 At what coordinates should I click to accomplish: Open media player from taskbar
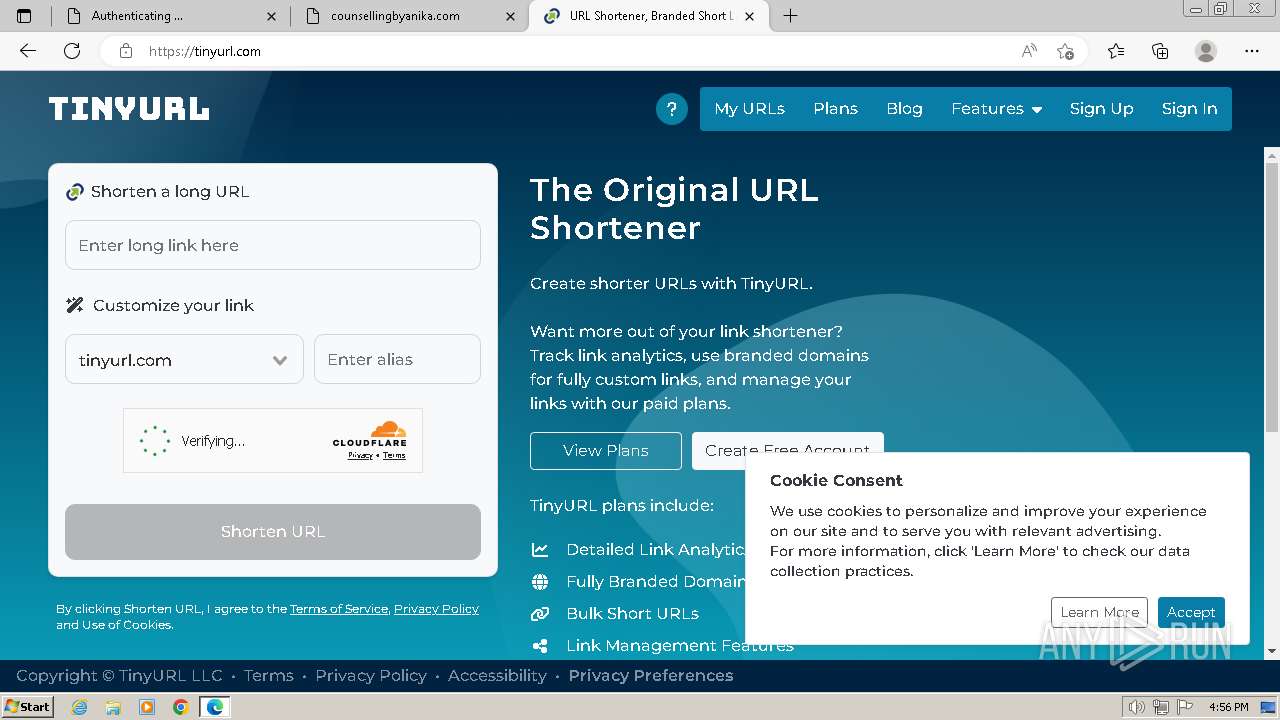click(x=147, y=707)
